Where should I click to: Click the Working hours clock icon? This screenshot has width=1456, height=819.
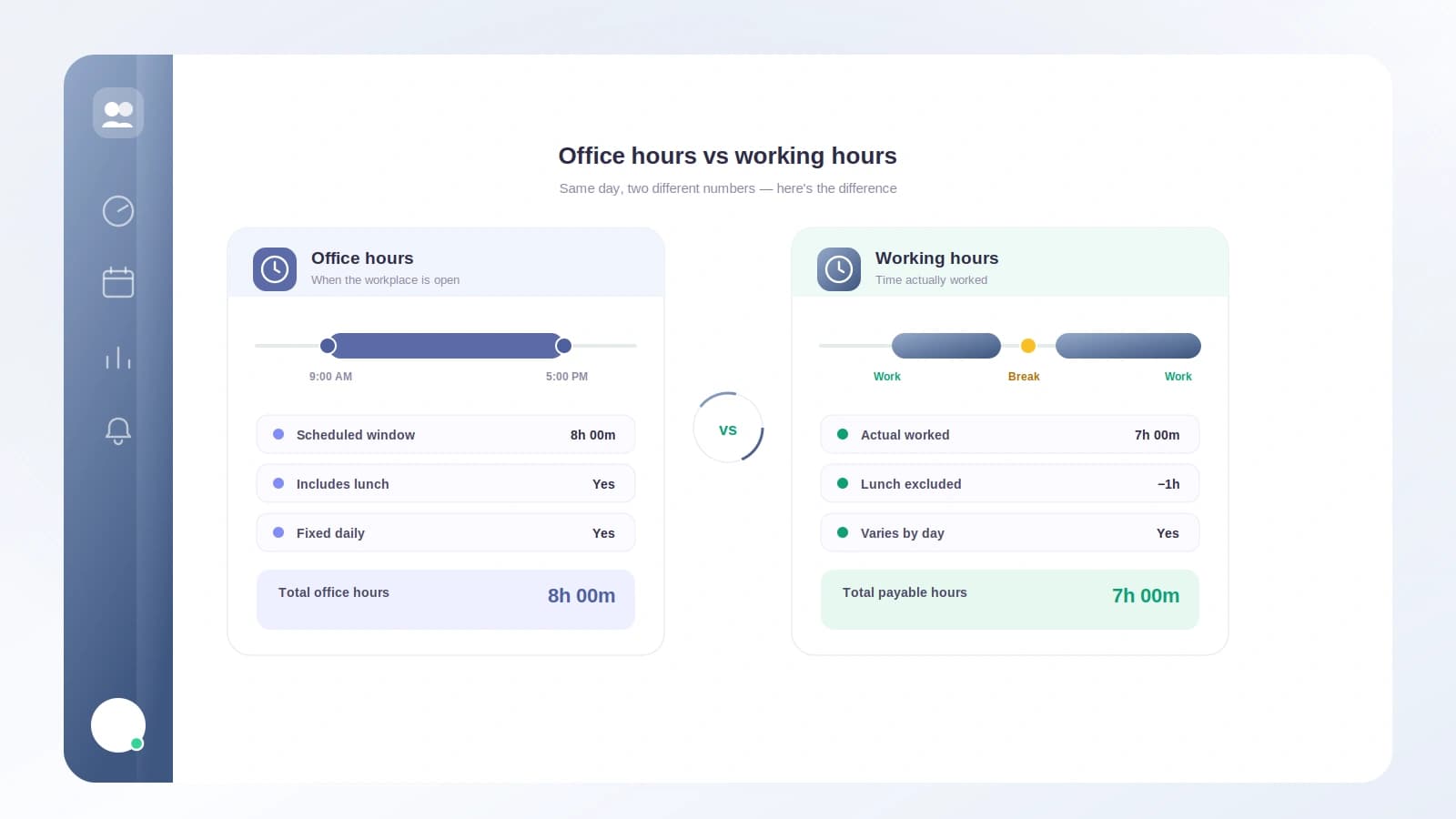point(839,269)
